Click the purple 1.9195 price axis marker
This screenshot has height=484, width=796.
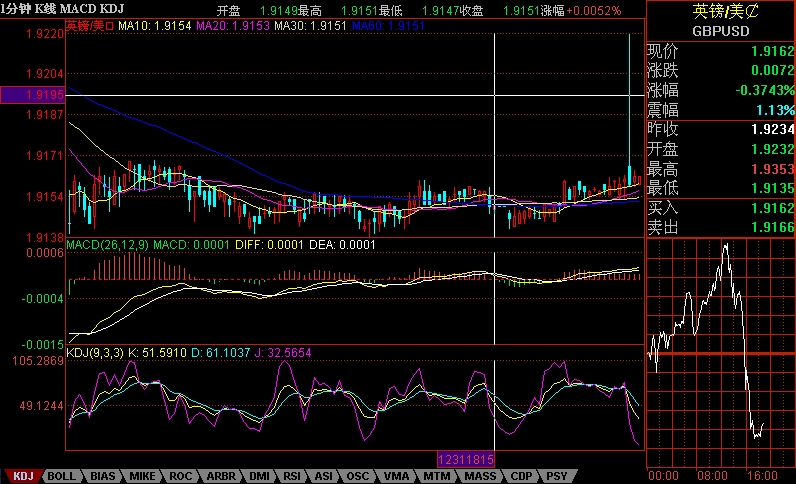pyautogui.click(x=33, y=95)
